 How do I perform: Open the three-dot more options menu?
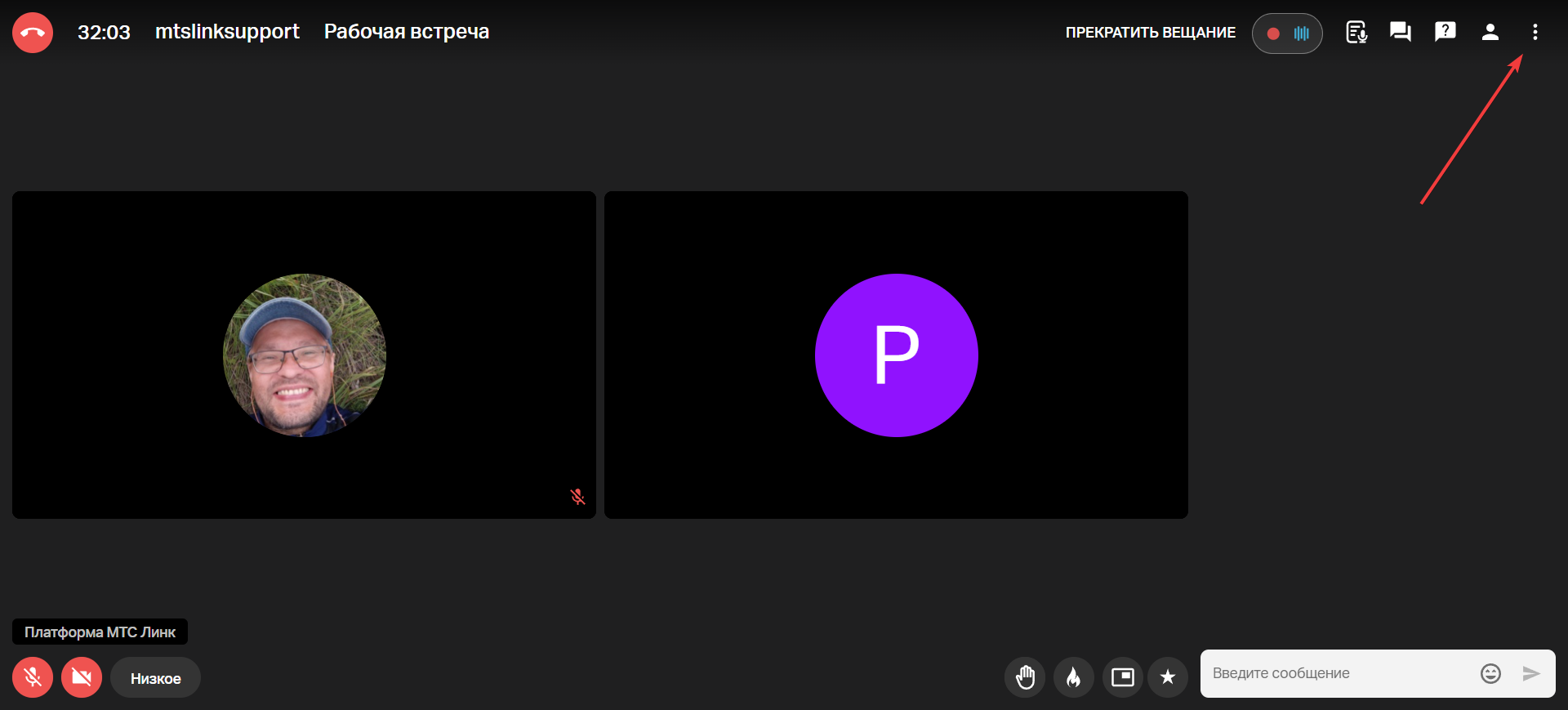(x=1535, y=33)
